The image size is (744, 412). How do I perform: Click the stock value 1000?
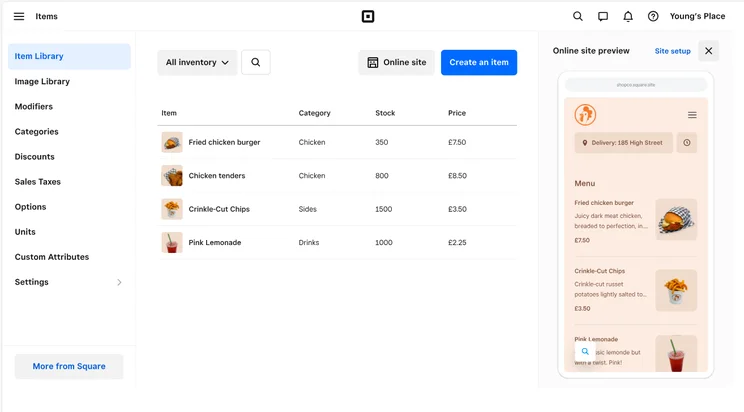pyautogui.click(x=384, y=243)
